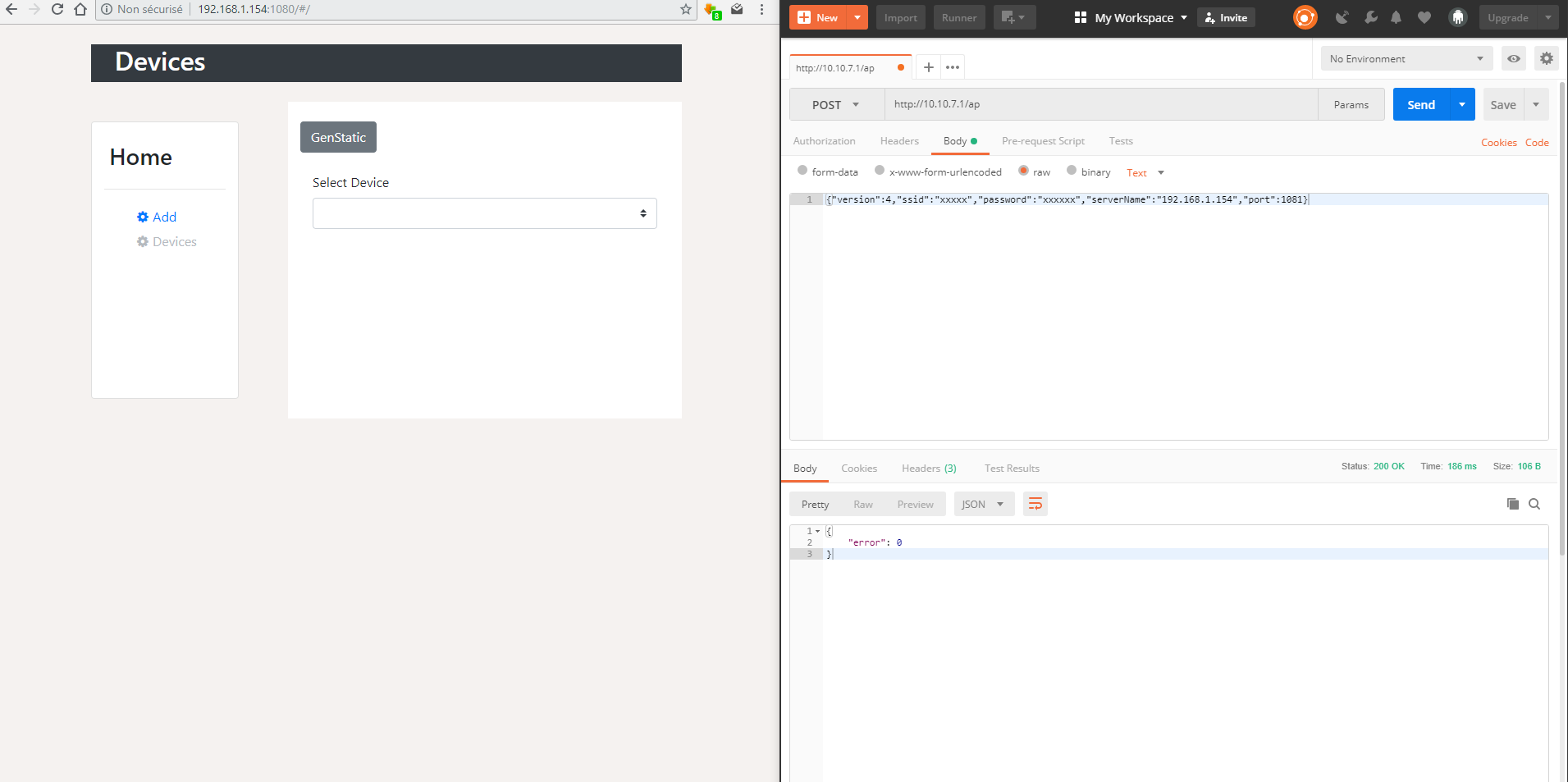The image size is (1568, 782).
Task: Switch to the Pre-request Script tab
Action: point(1043,140)
